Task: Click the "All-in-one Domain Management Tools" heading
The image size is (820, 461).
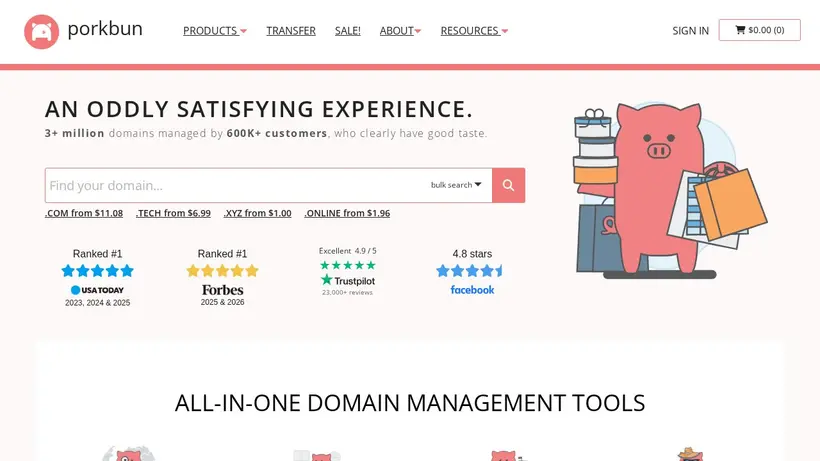Action: coord(410,403)
